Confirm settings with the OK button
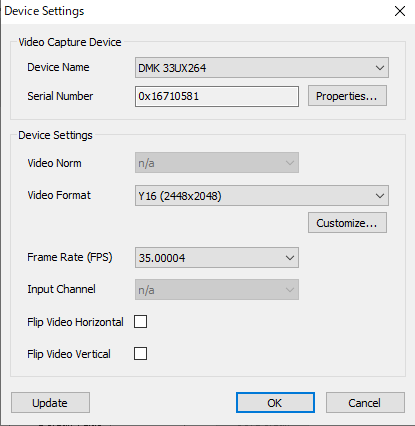This screenshot has height=426, width=415. point(275,403)
